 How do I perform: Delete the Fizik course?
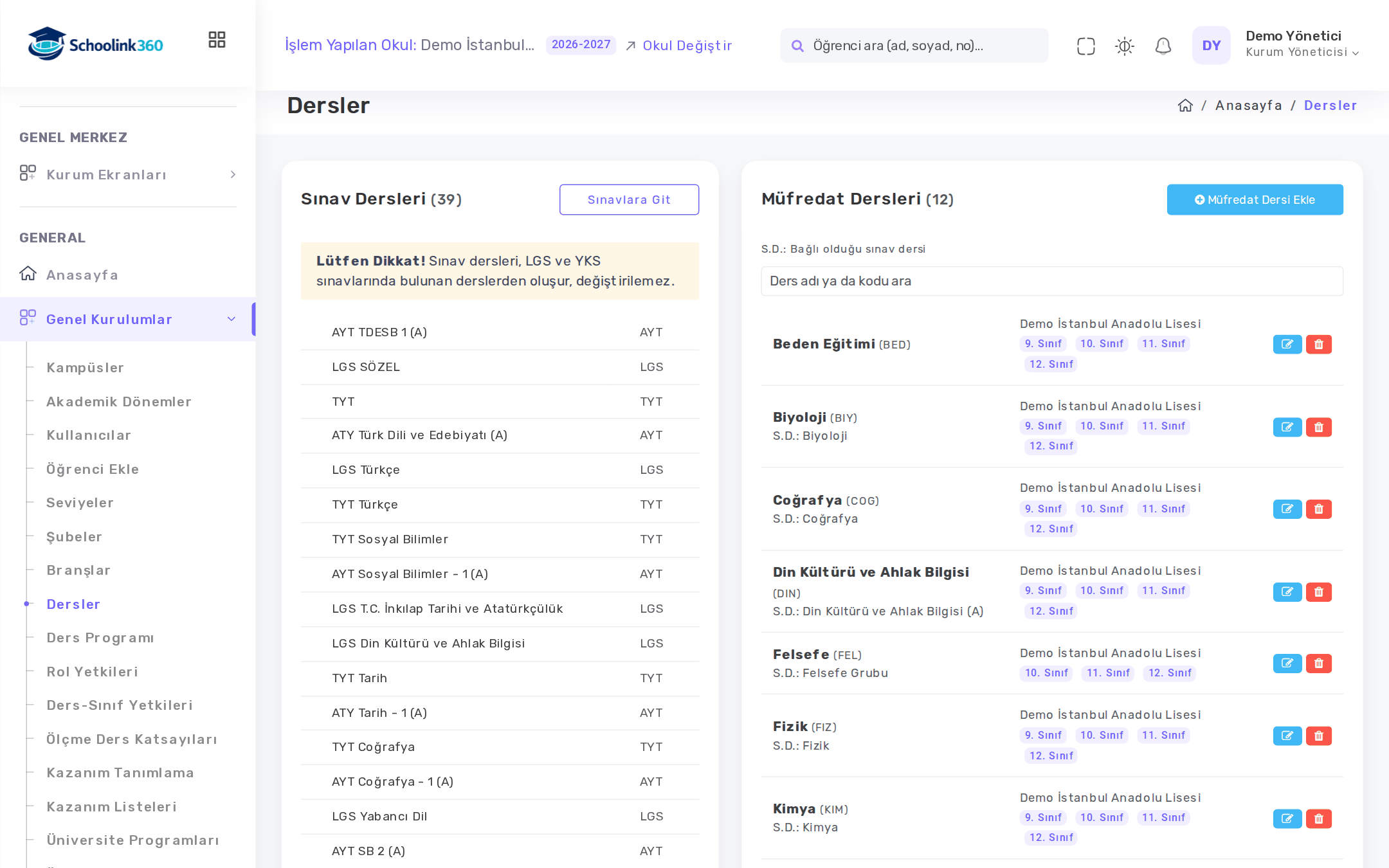click(x=1318, y=736)
